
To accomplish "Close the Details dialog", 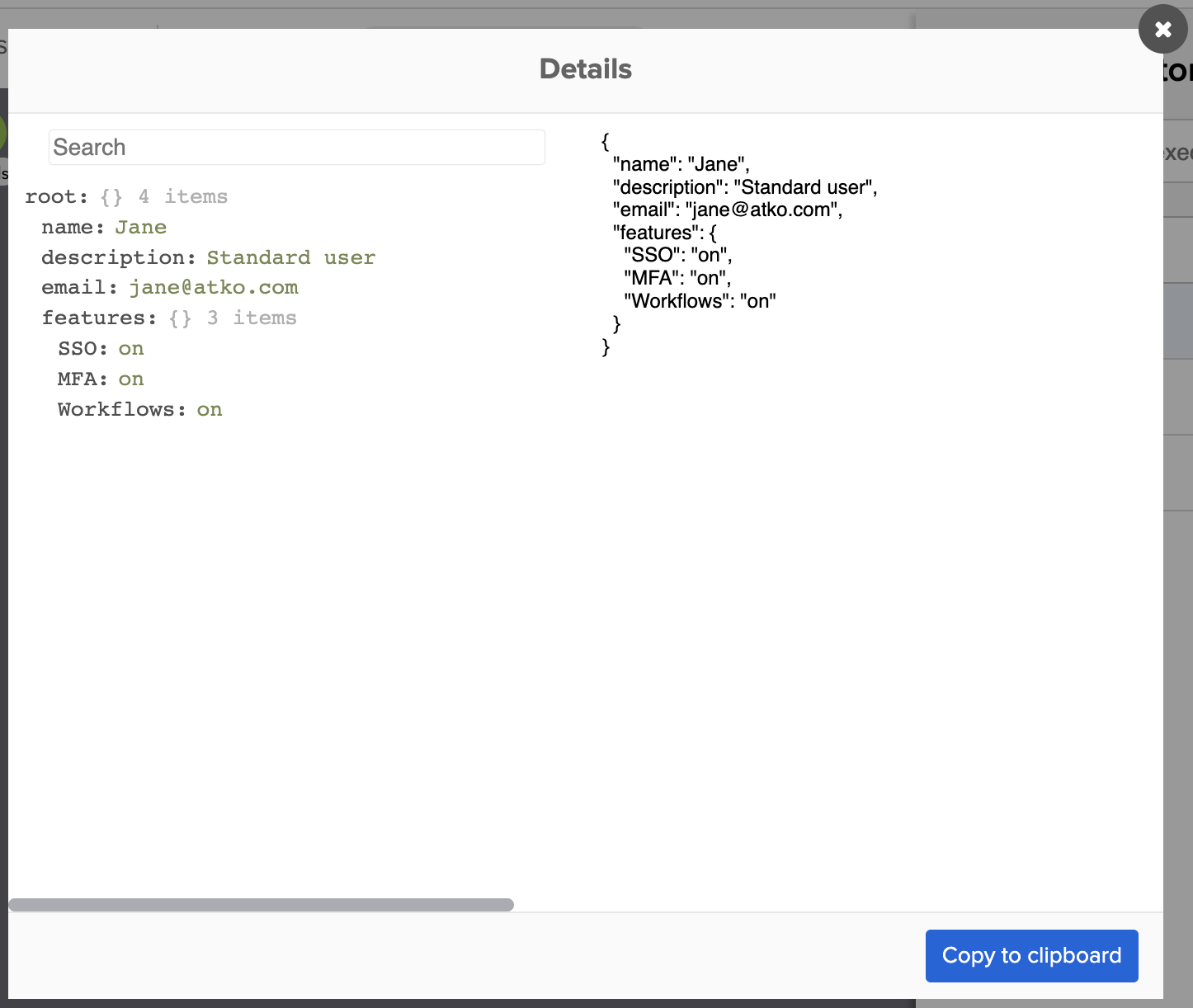I will [x=1162, y=30].
